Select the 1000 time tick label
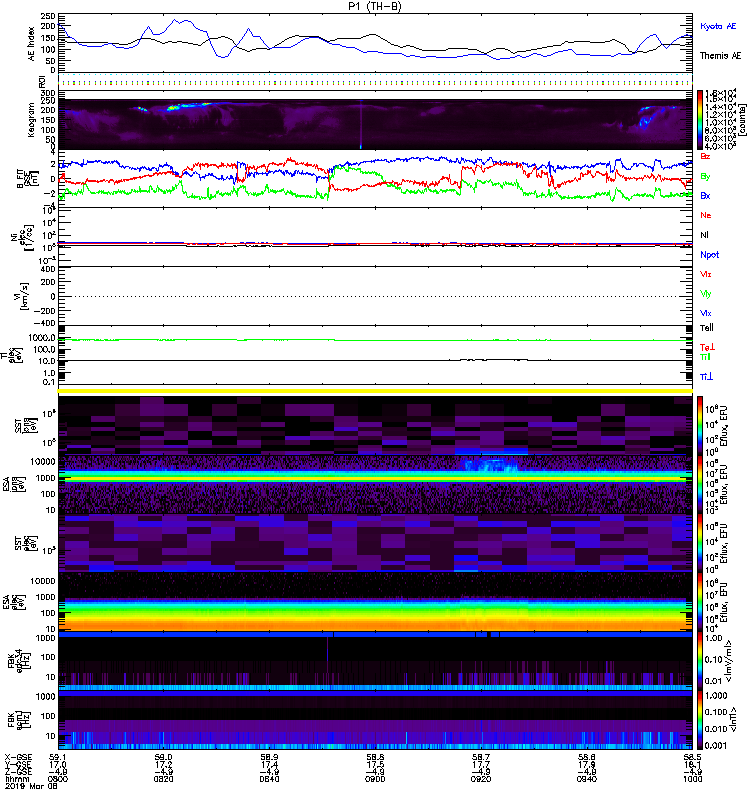750x800 pixels. click(692, 779)
